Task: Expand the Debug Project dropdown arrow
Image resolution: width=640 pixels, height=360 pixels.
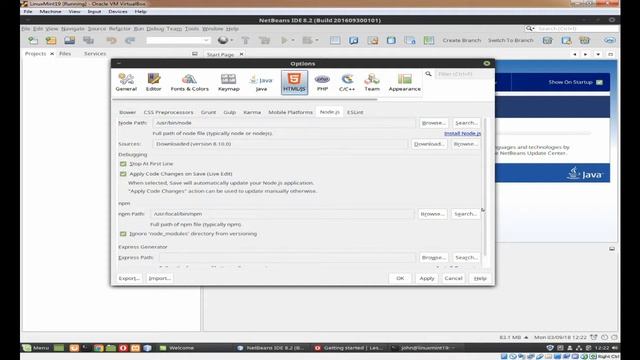Action: point(317,40)
